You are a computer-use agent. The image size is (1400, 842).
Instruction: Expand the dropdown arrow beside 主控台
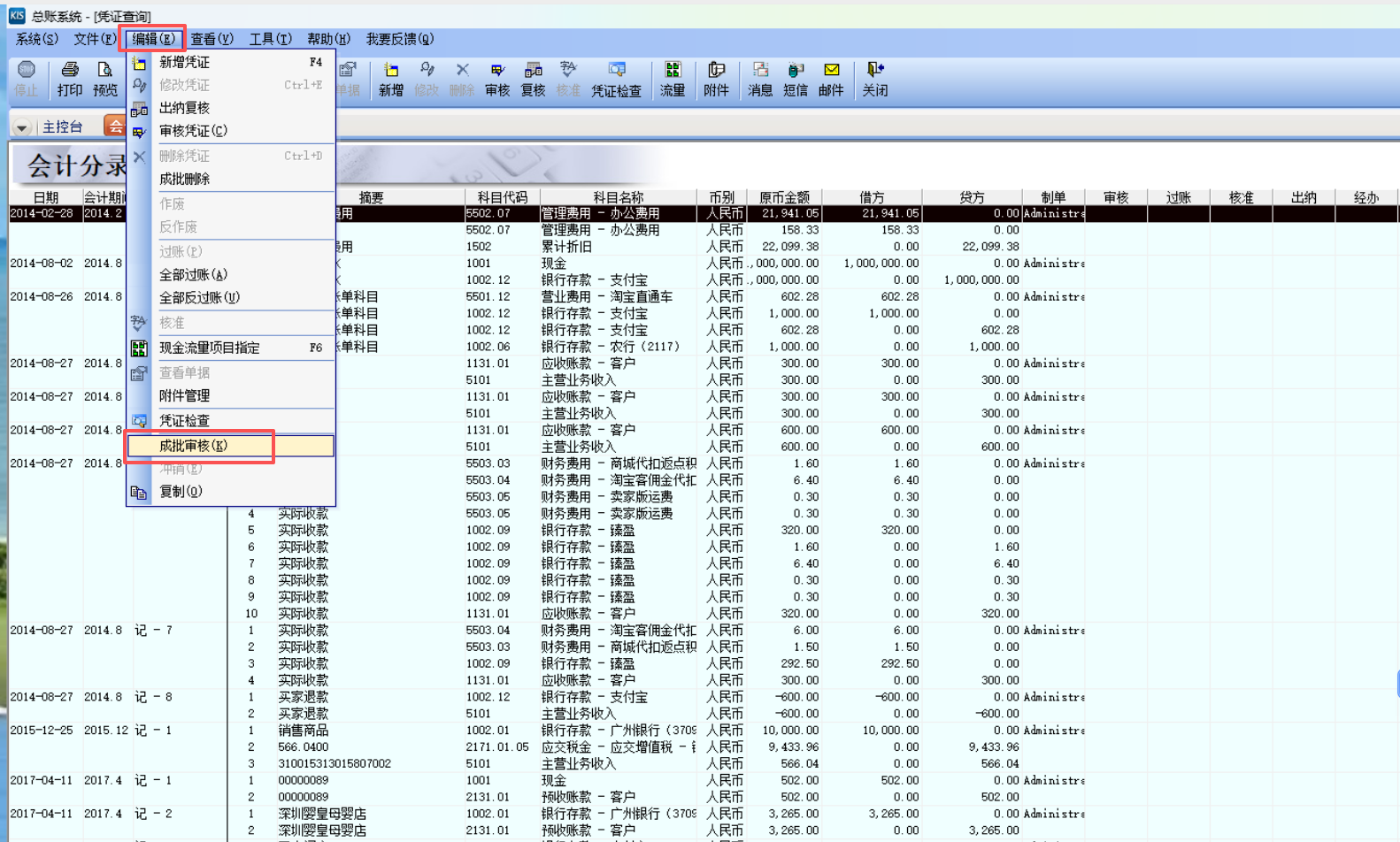[21, 127]
